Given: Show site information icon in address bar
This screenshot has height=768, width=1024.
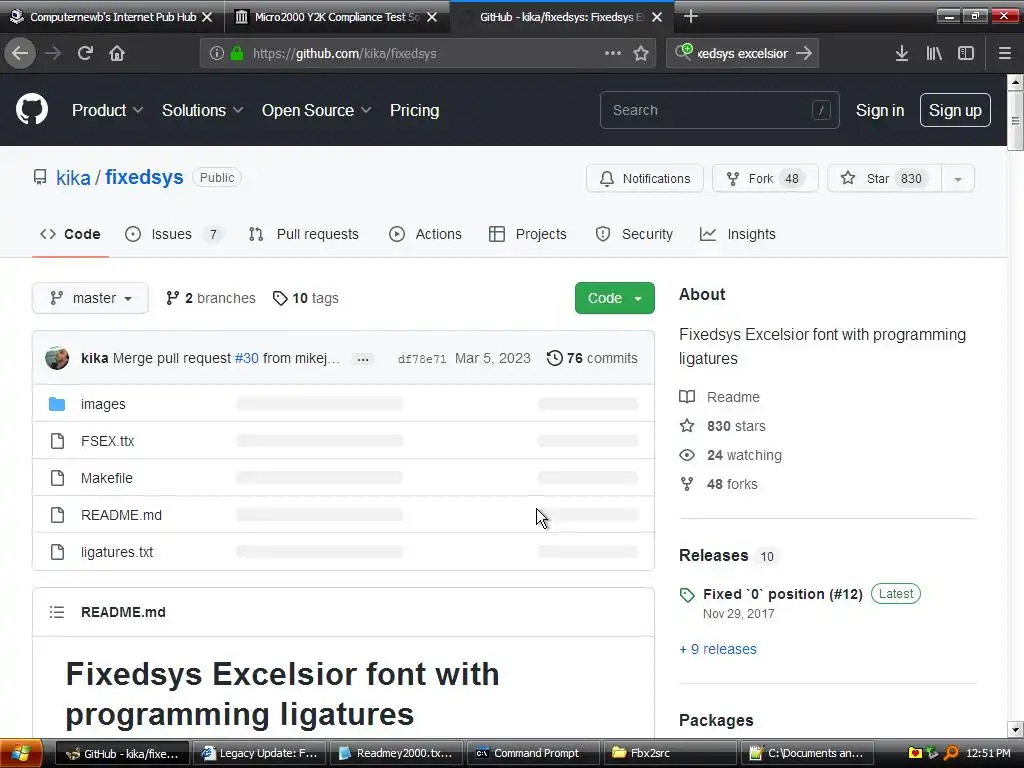Looking at the screenshot, I should 217,54.
